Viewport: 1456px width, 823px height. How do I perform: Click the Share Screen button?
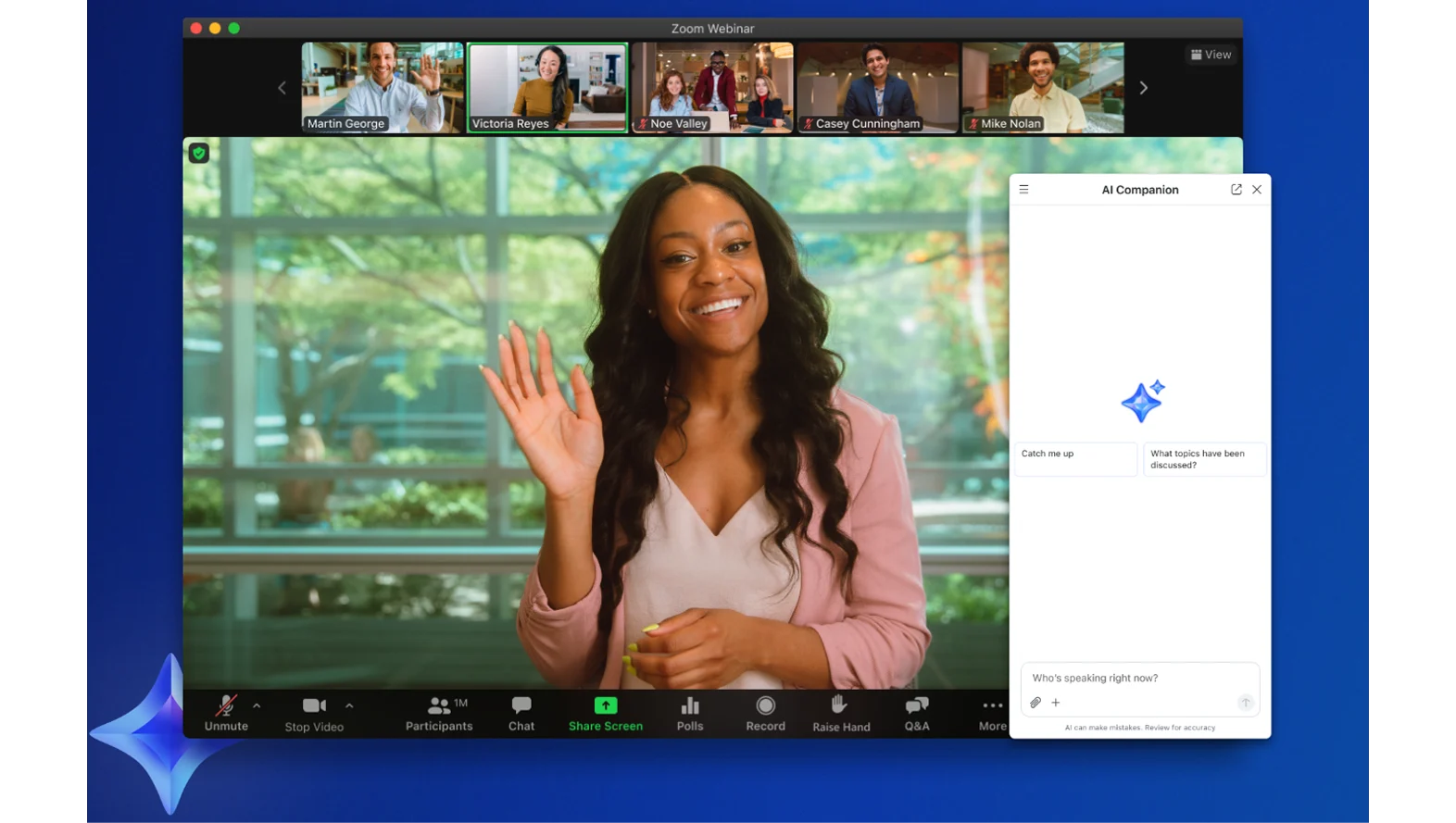(606, 714)
